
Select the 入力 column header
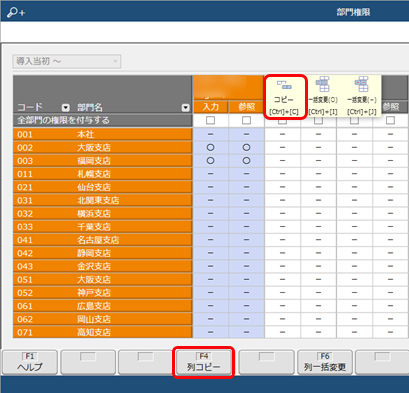211,107
